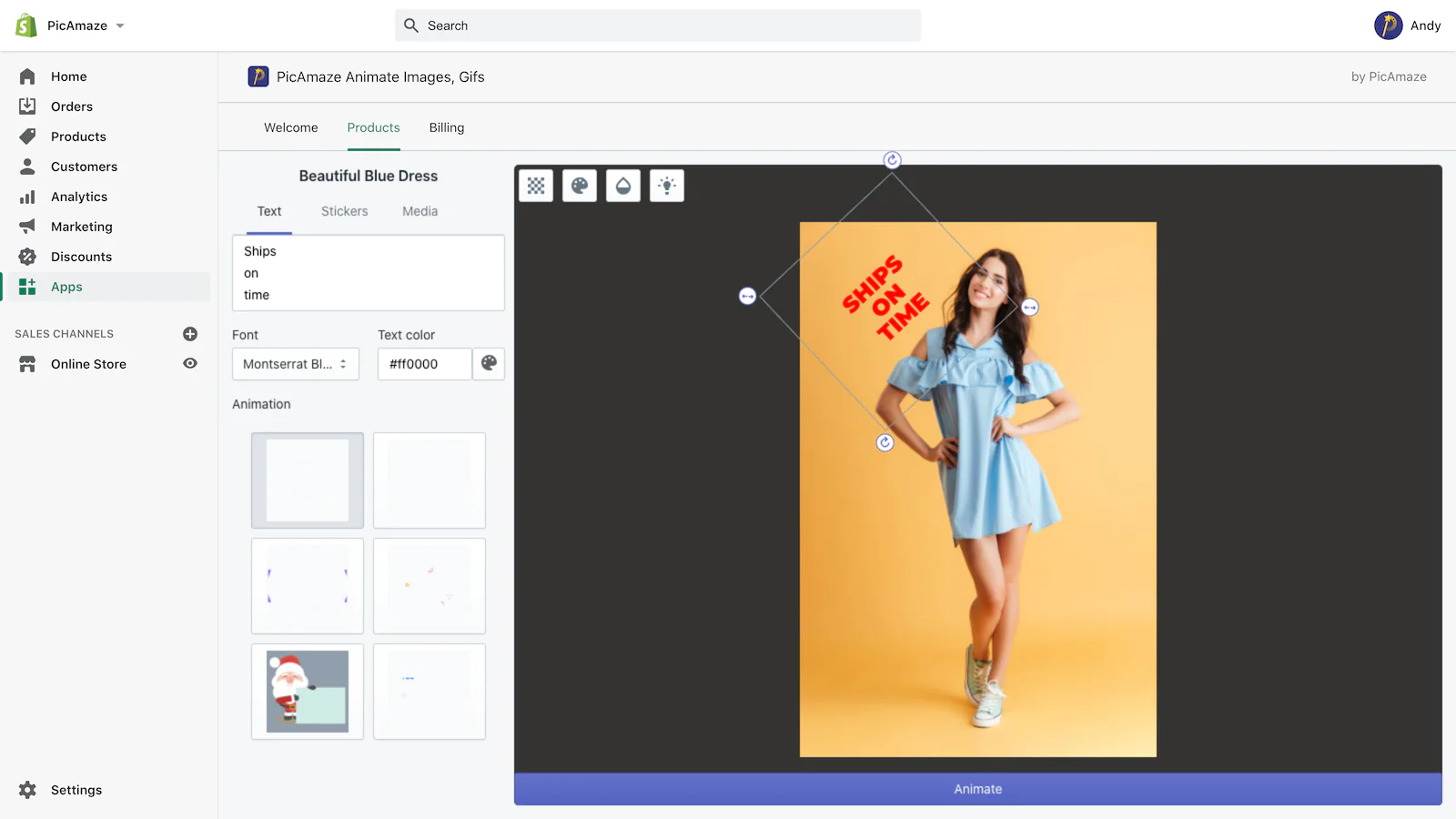Screen dimensions: 1456x819
Task: Open Orders in the sidebar
Action: pyautogui.click(x=72, y=106)
